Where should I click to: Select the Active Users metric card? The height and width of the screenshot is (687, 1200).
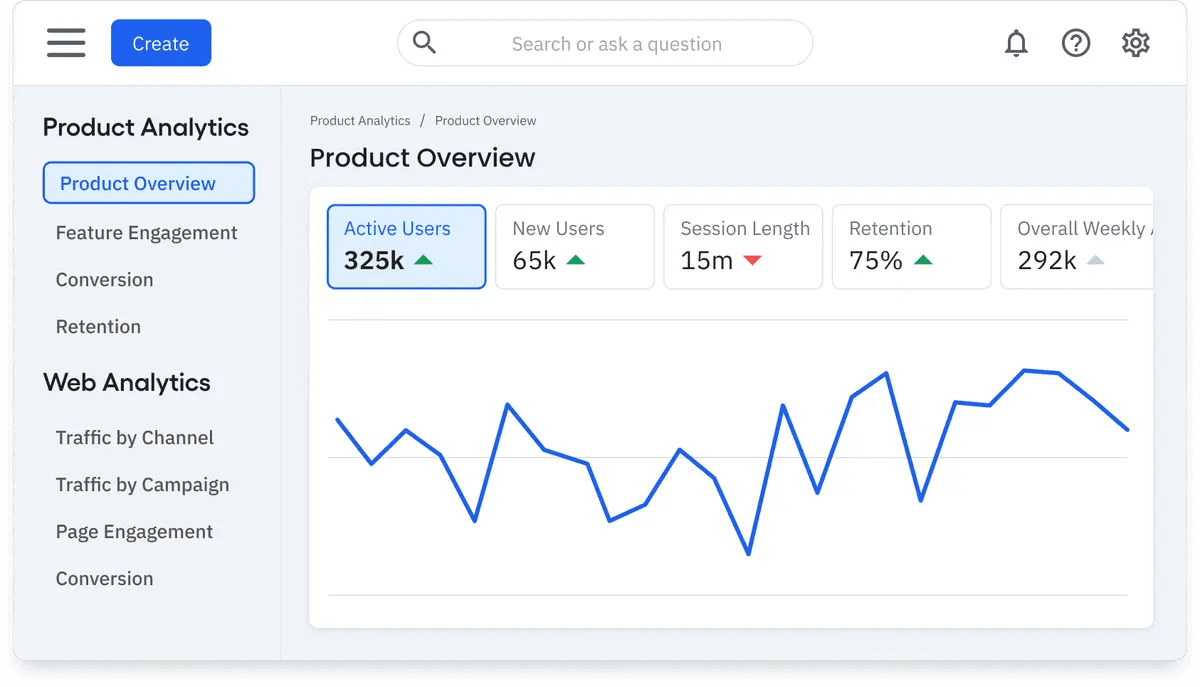[406, 246]
